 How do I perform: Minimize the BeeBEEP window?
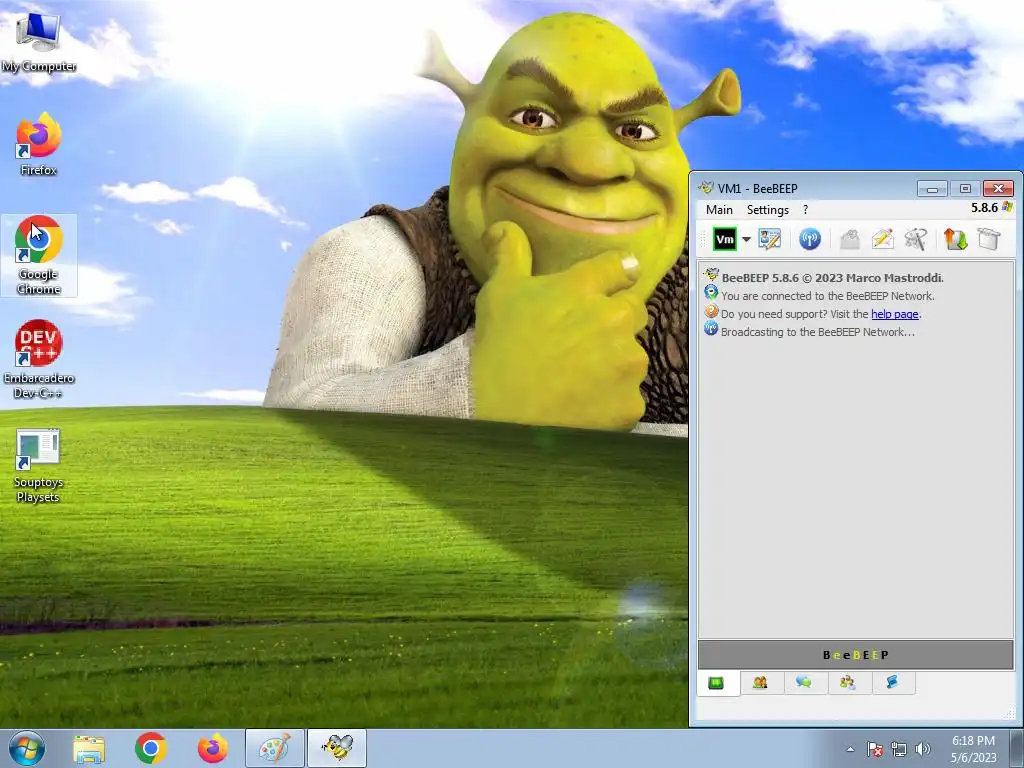click(x=932, y=189)
